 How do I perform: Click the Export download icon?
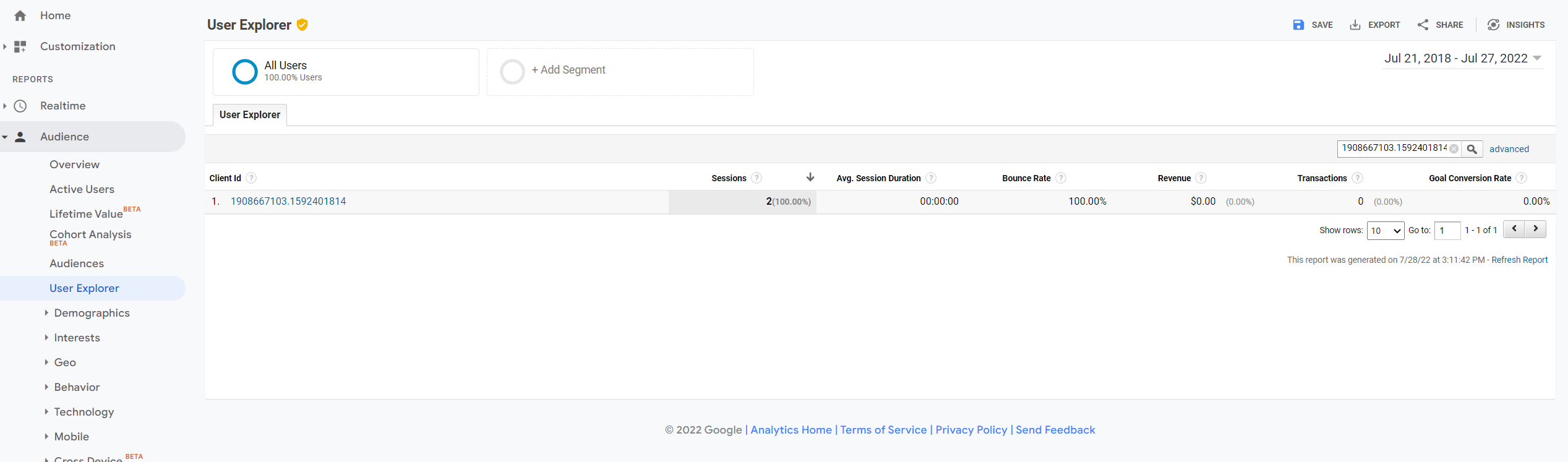pos(1355,25)
